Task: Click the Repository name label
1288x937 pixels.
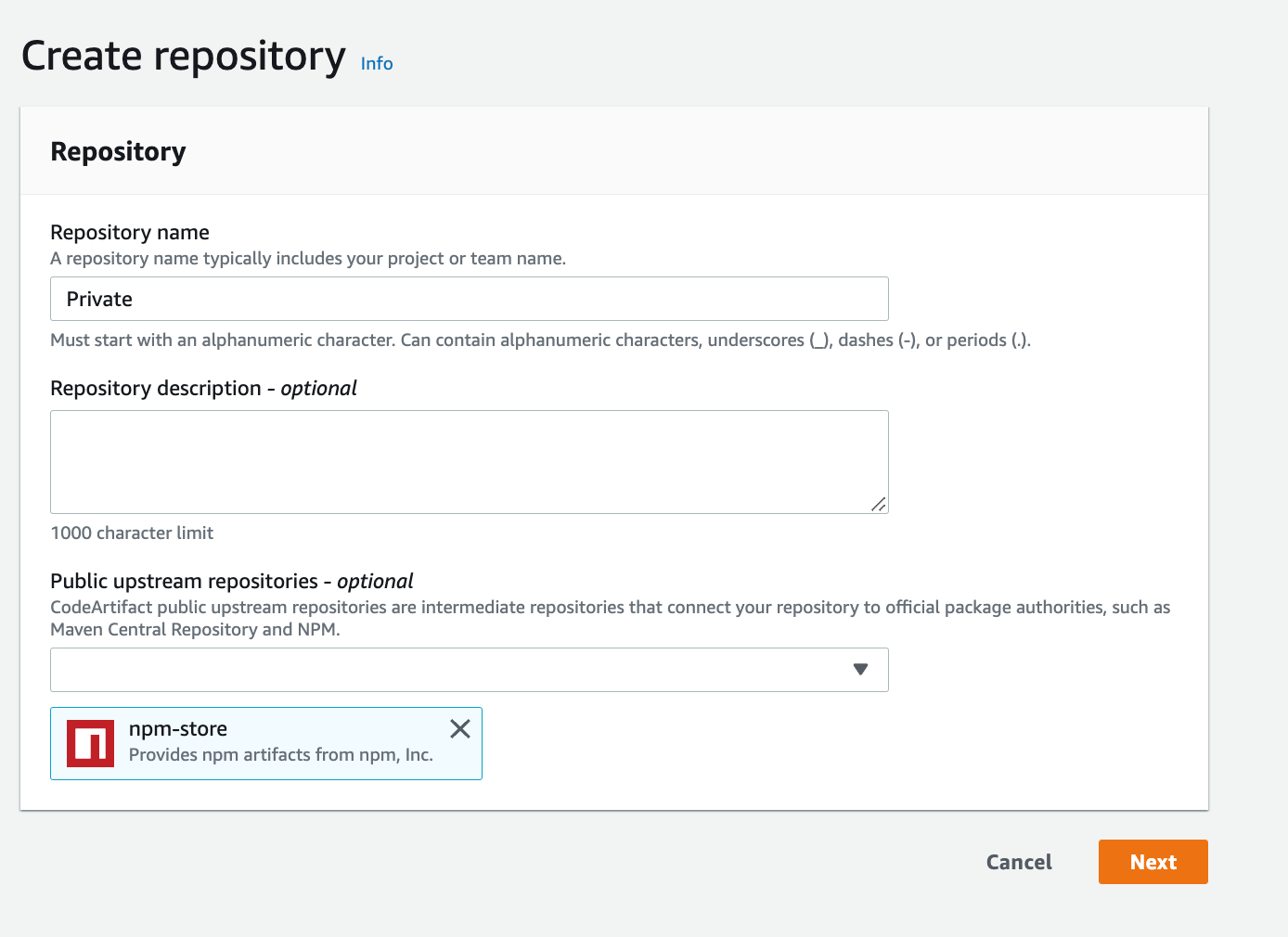Action: (x=129, y=232)
